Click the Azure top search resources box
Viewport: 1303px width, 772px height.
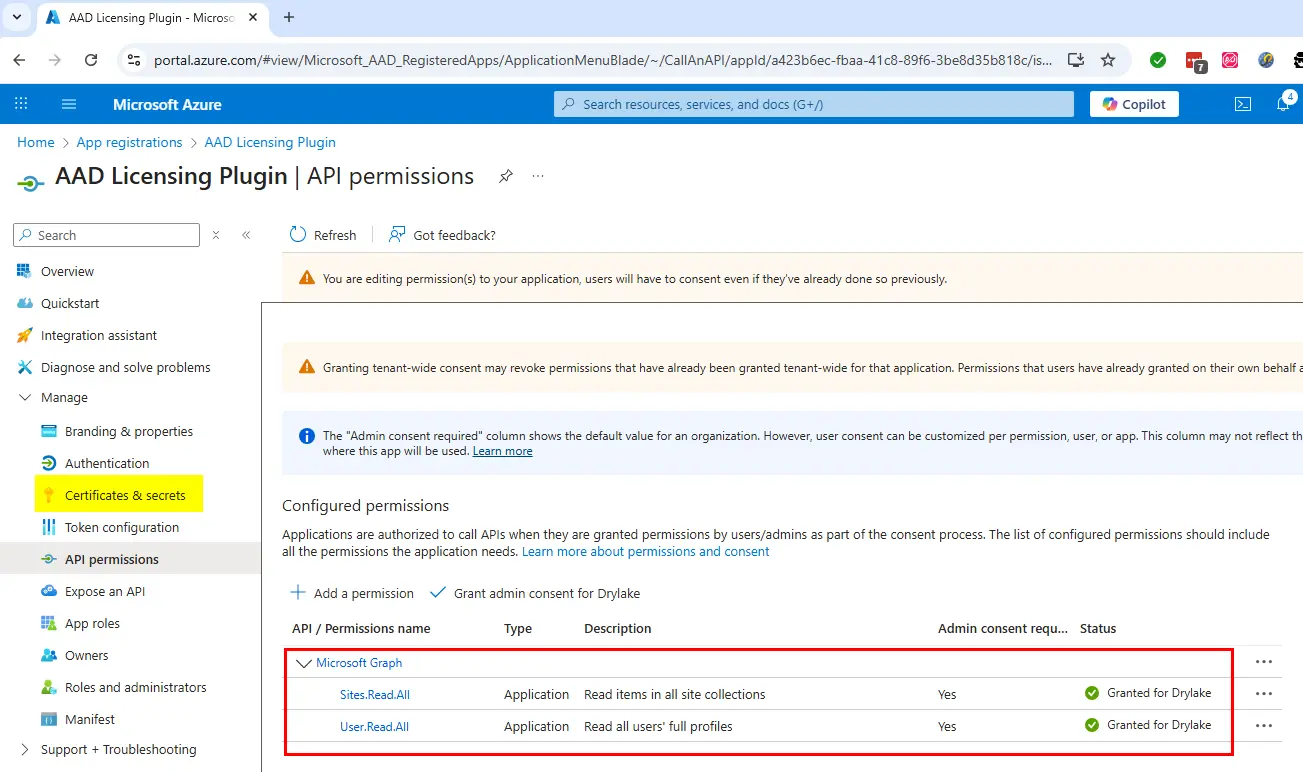coord(813,104)
